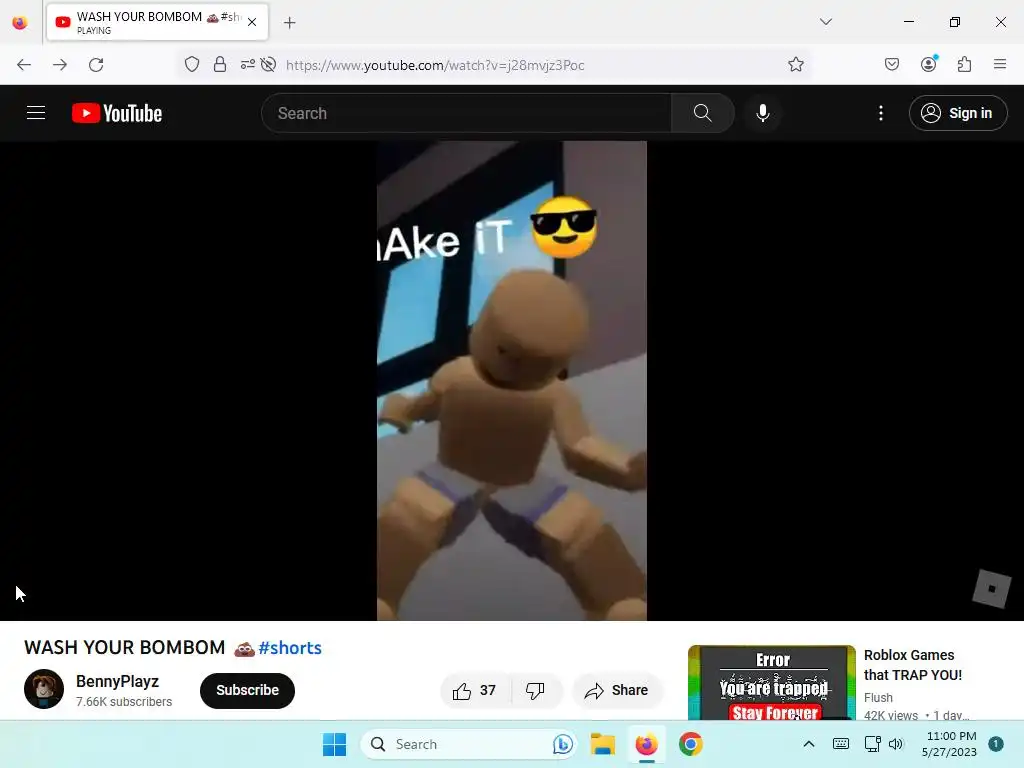
Task: Focus the YouTube search field
Action: (466, 113)
